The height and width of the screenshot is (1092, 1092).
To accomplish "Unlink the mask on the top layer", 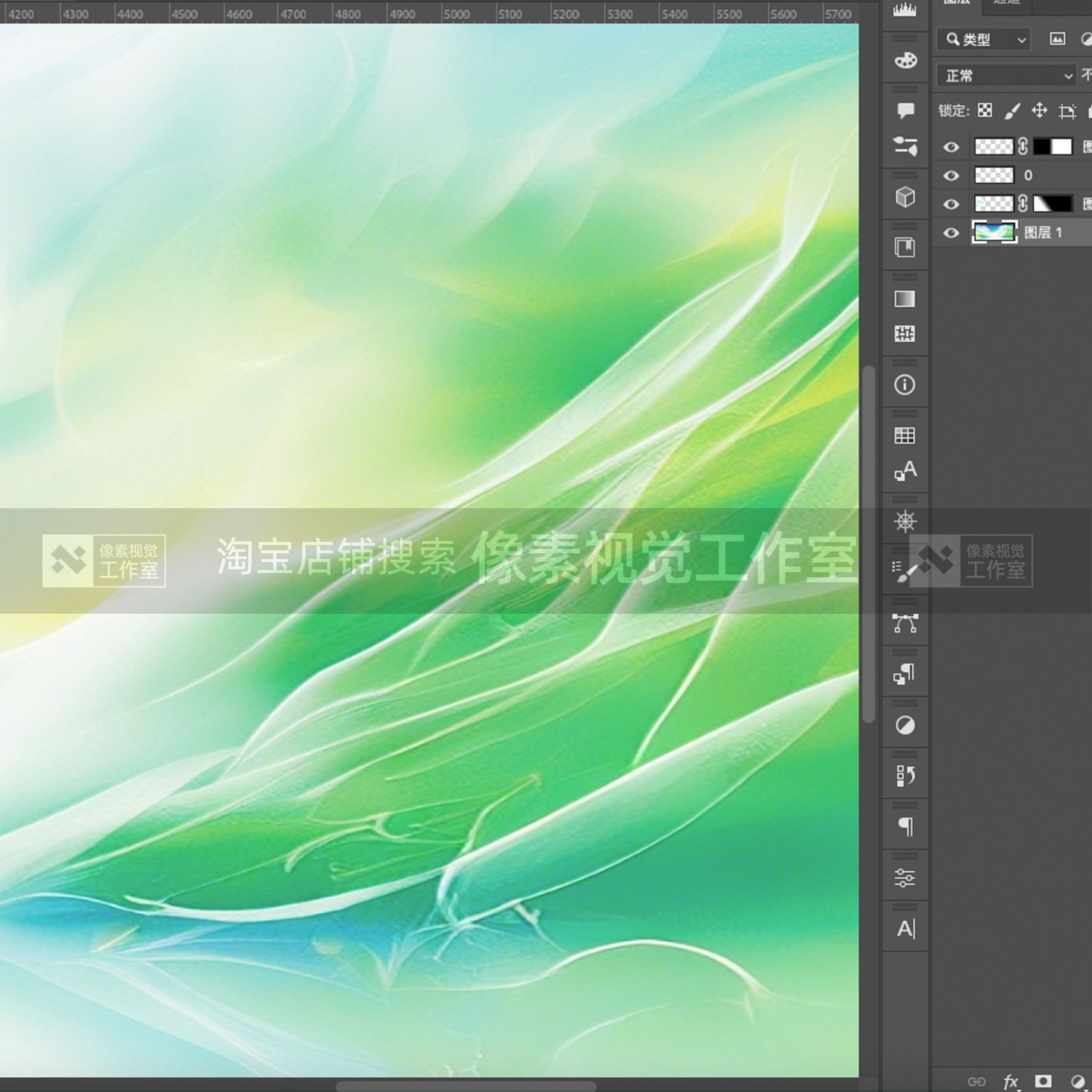I will 1023,146.
